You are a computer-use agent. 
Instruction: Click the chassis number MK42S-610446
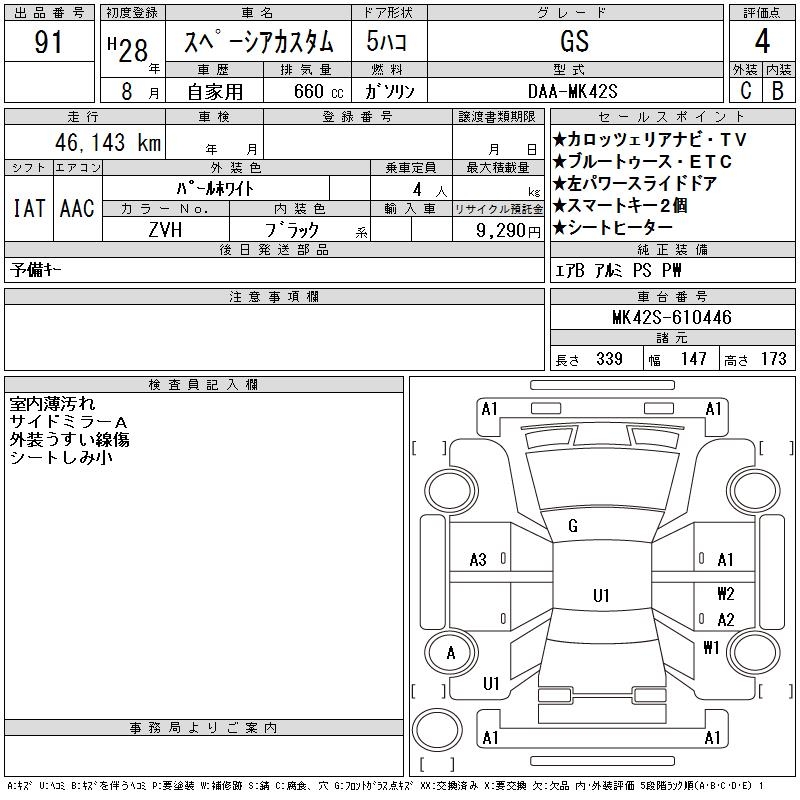point(671,317)
